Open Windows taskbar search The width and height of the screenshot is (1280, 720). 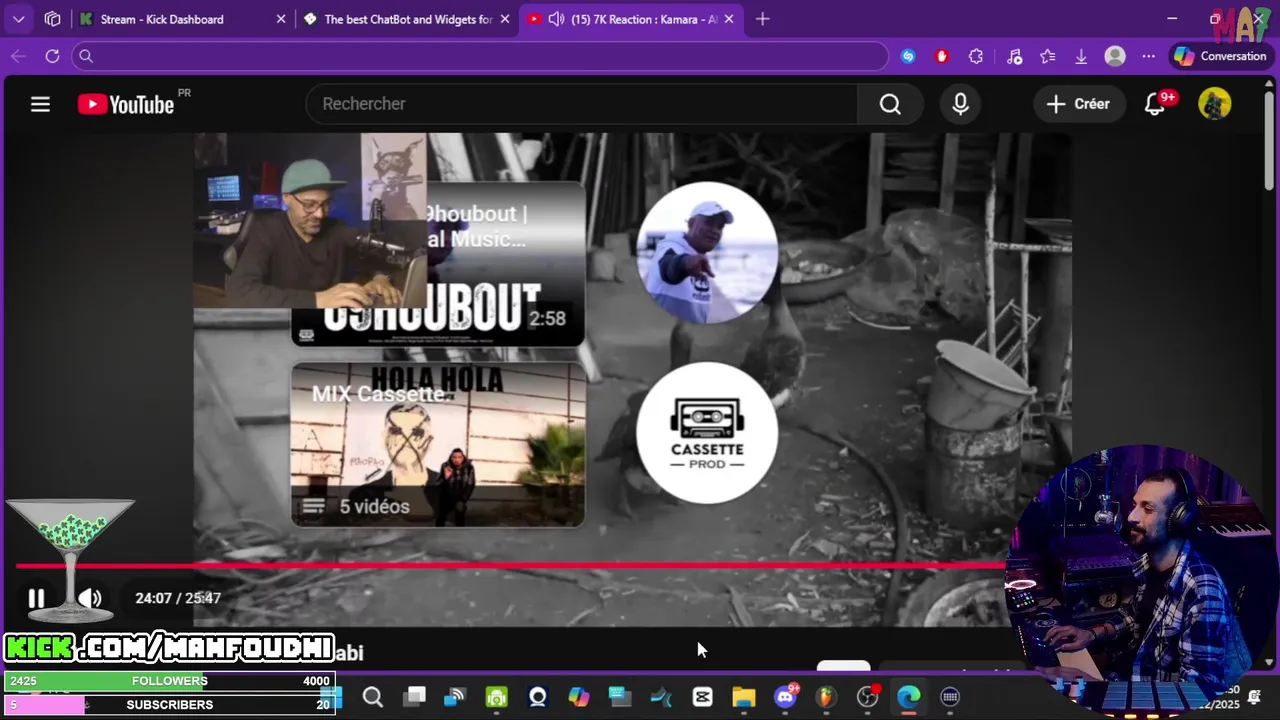tap(373, 697)
